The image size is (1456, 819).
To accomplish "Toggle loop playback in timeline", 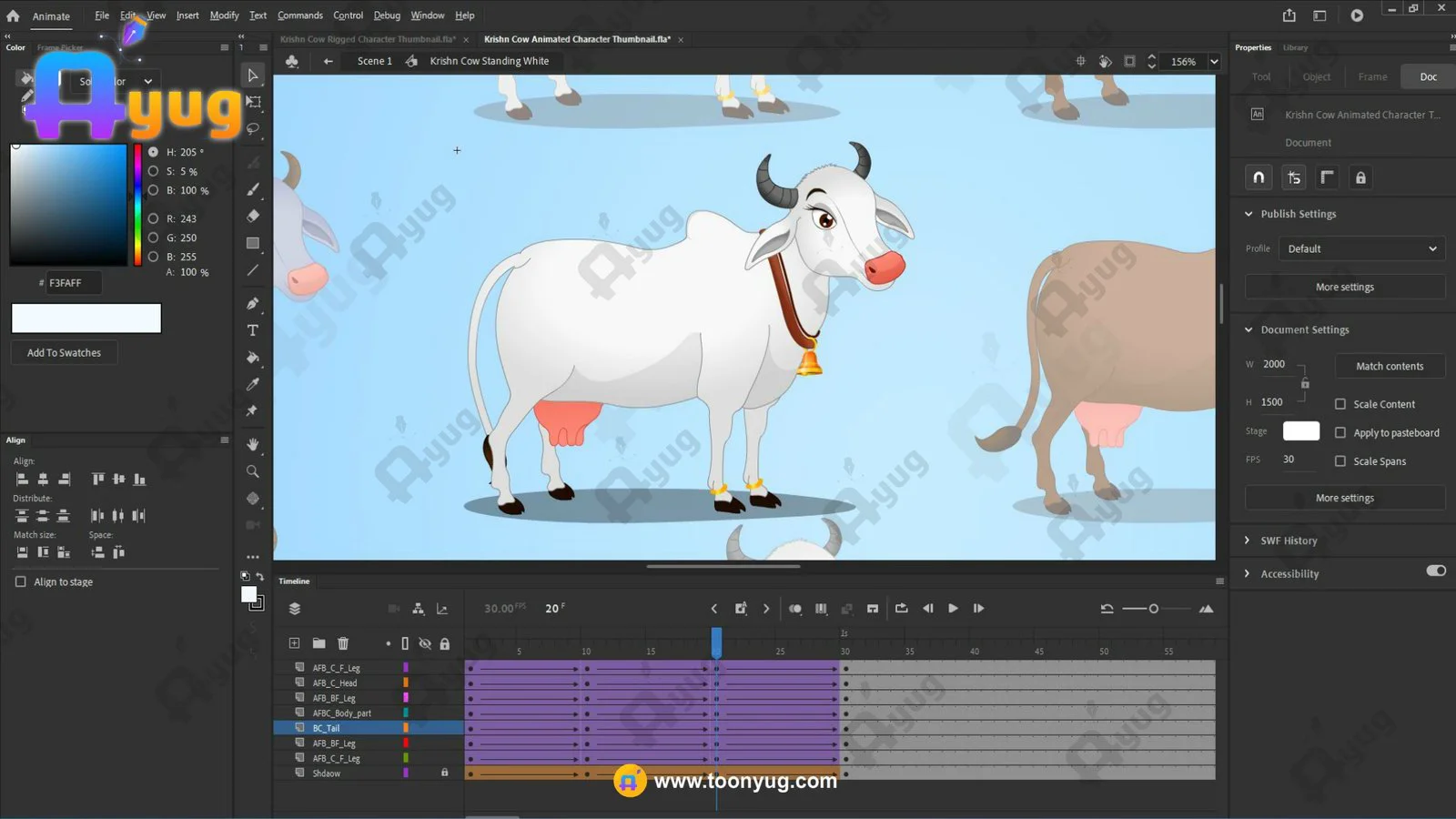I will pos(901,608).
